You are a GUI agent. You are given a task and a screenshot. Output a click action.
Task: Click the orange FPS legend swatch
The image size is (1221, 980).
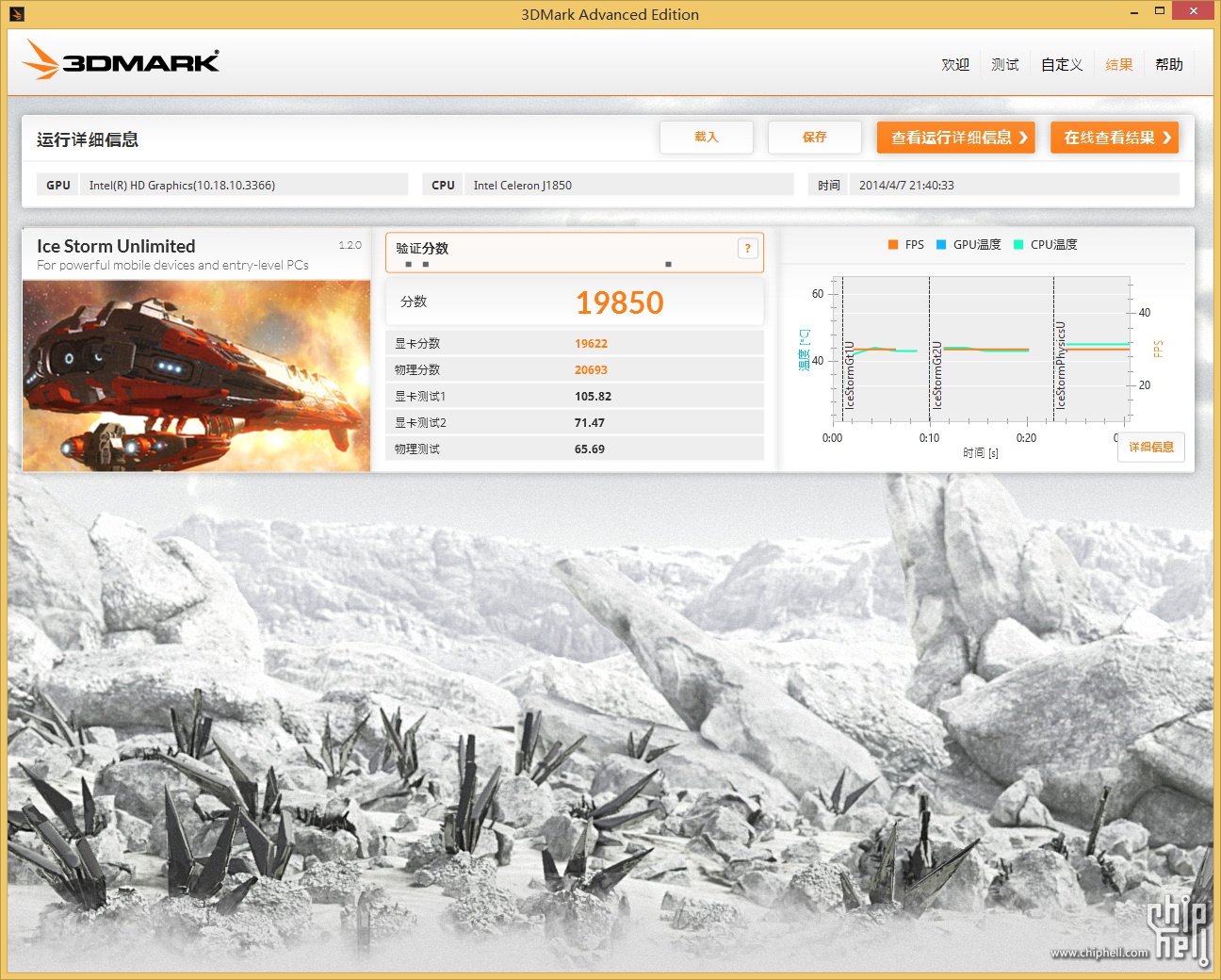(x=893, y=245)
